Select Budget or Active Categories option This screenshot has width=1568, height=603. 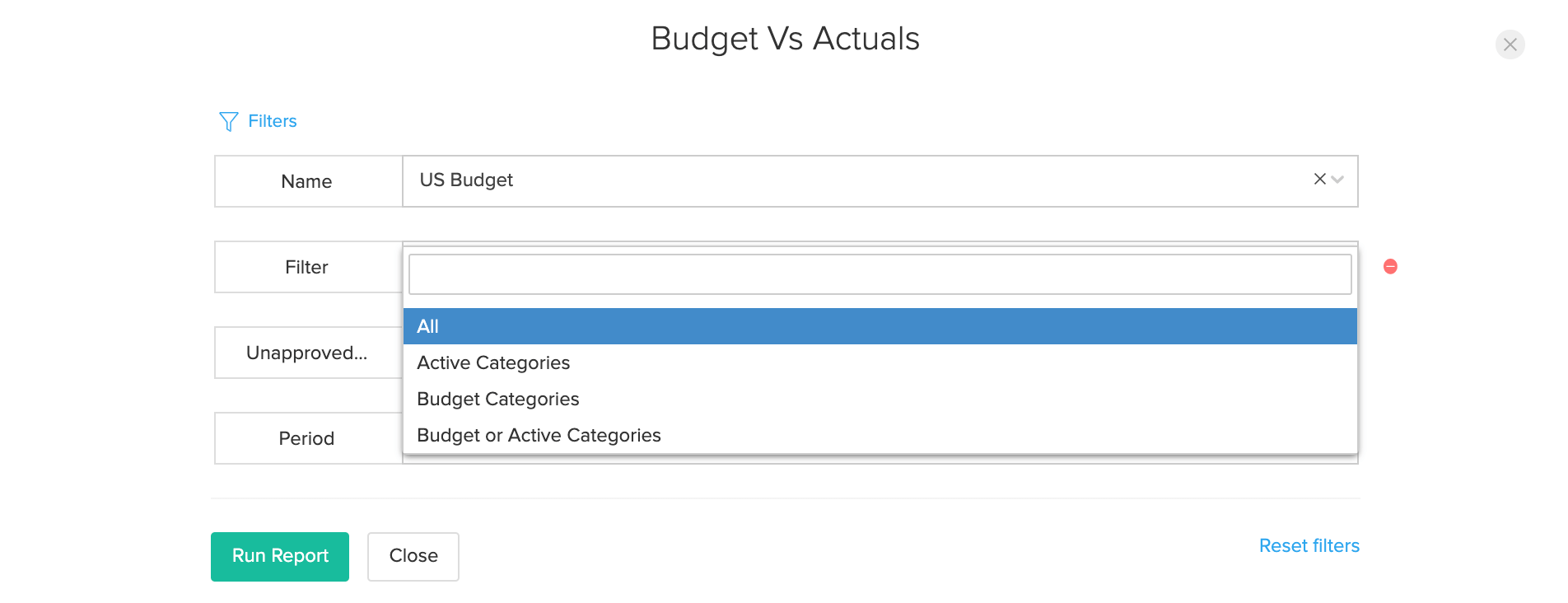tap(539, 435)
